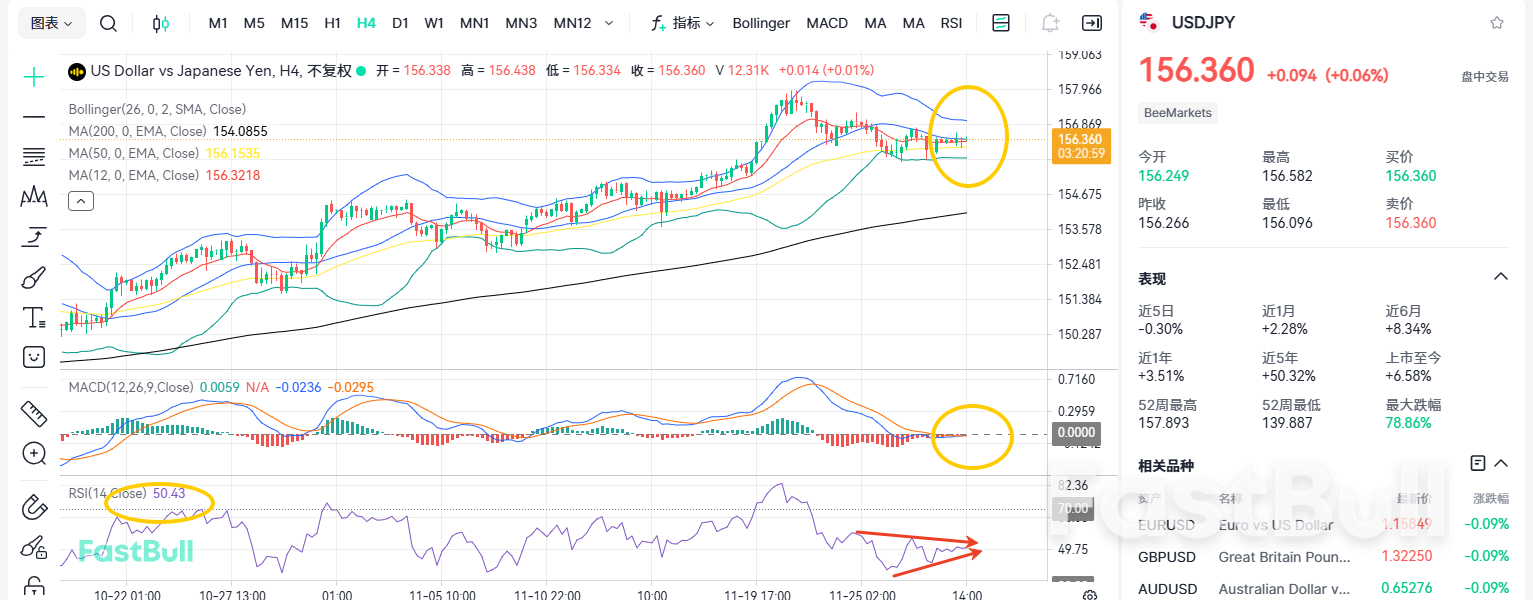Select the crosshair cursor tool

[33, 74]
